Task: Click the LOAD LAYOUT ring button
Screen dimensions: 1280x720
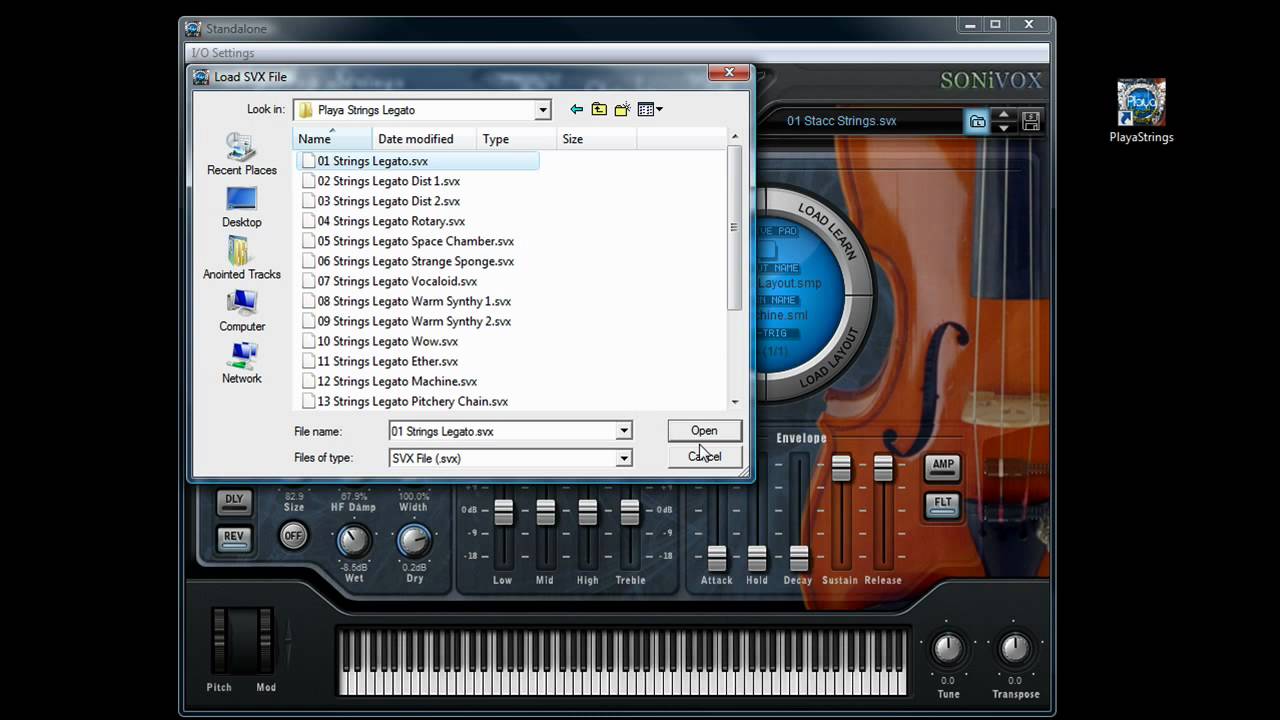Action: (830, 358)
